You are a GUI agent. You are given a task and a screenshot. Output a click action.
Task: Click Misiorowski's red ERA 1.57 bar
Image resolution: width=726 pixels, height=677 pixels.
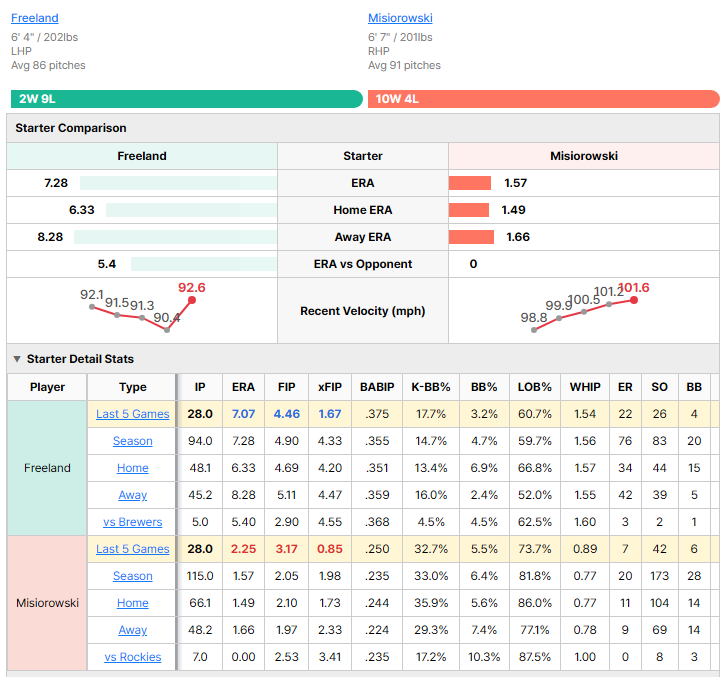point(469,183)
